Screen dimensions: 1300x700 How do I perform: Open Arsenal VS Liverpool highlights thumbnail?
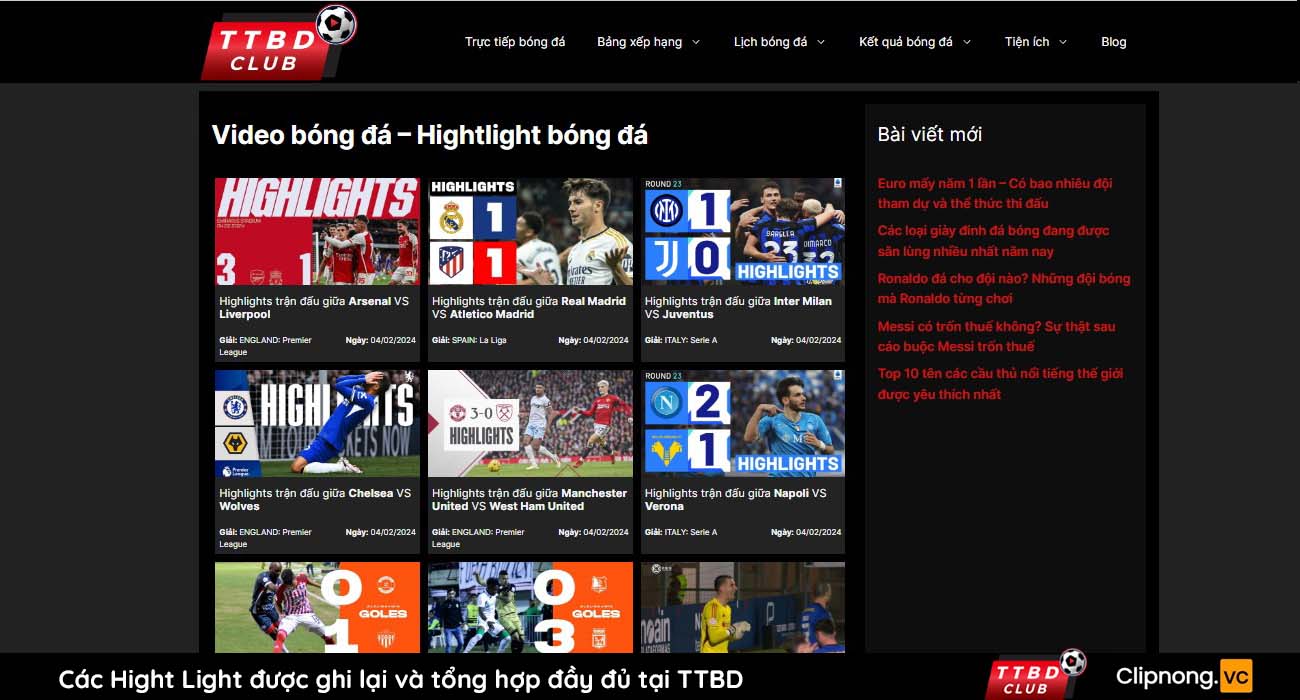[317, 231]
